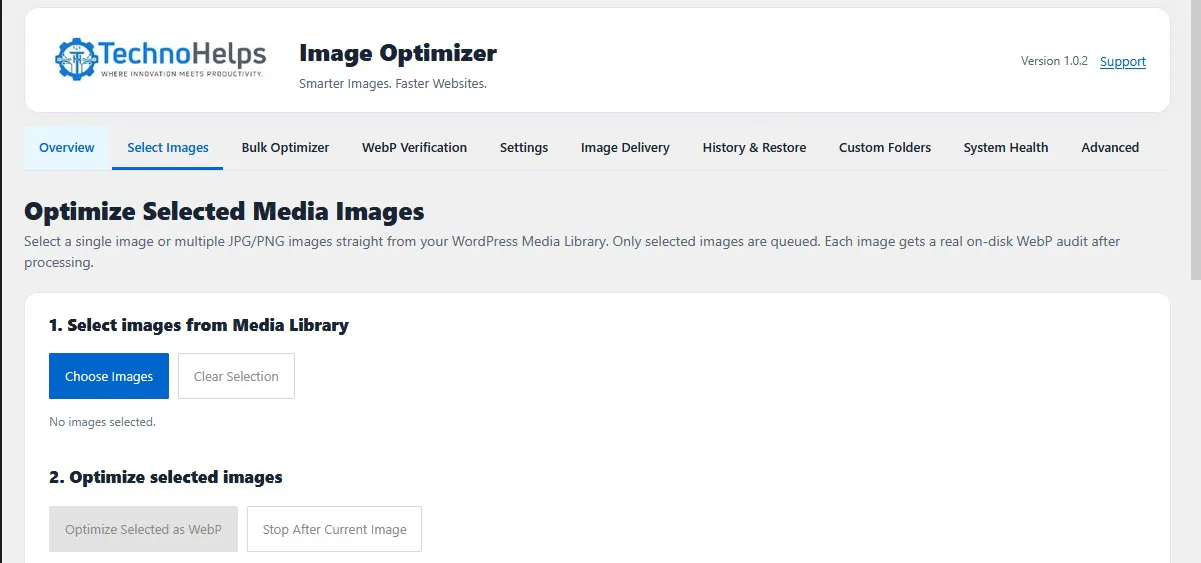
Task: Switch to the Advanced tab
Action: pos(1110,147)
